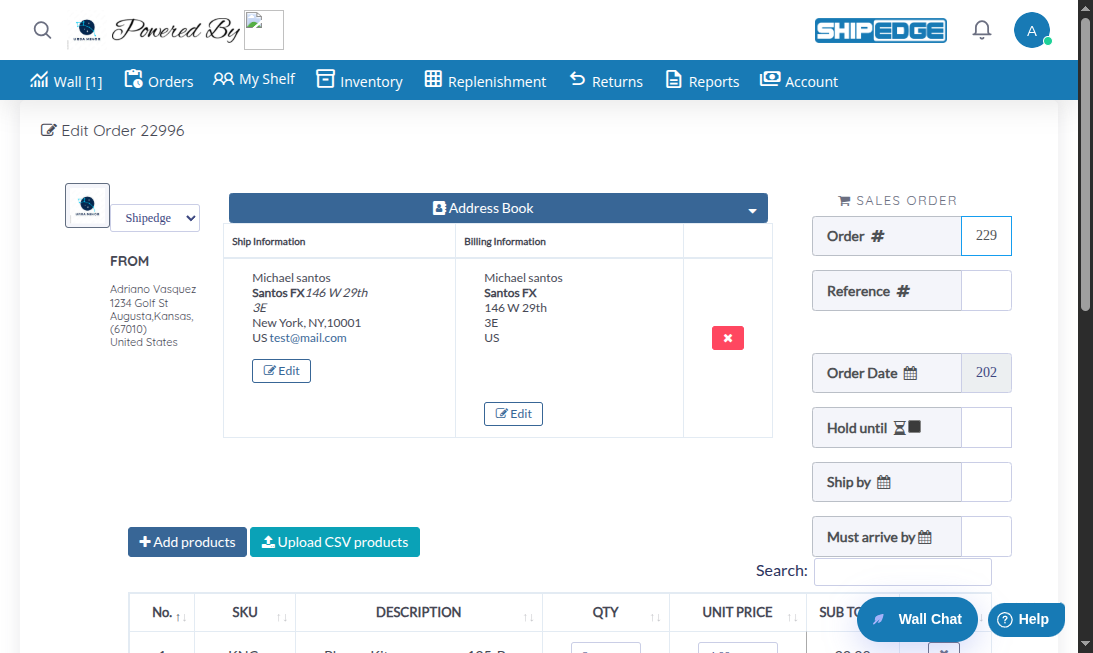
Task: Open the user avatar menu
Action: coord(1031,30)
